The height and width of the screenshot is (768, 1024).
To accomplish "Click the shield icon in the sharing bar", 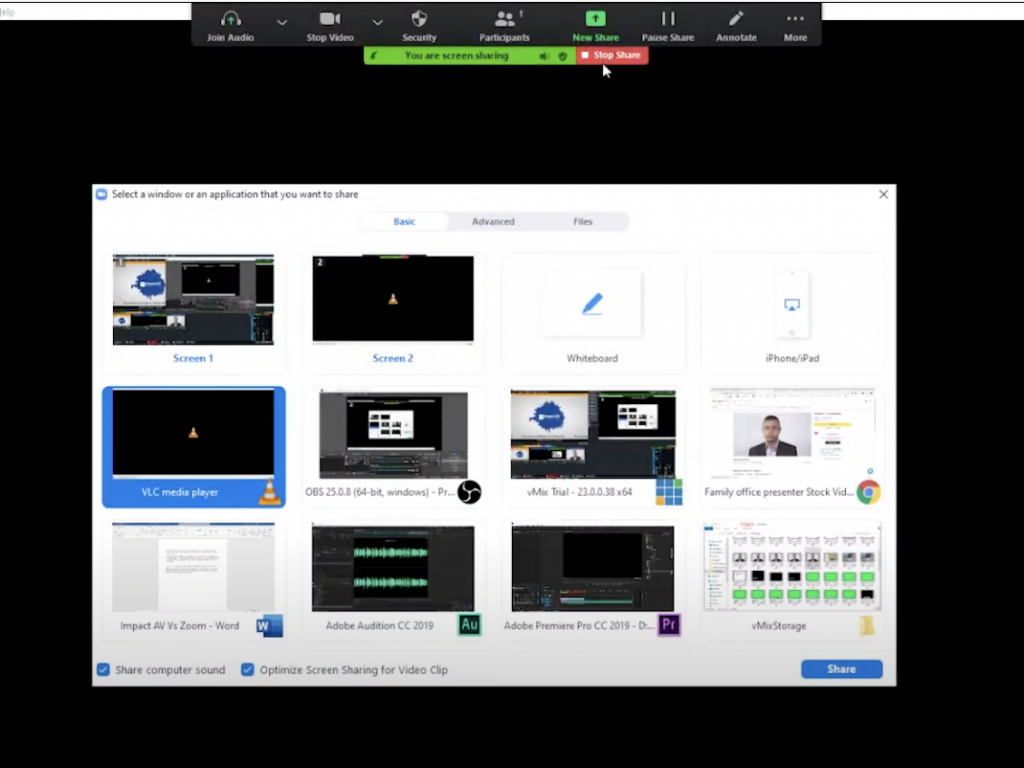I will point(562,56).
